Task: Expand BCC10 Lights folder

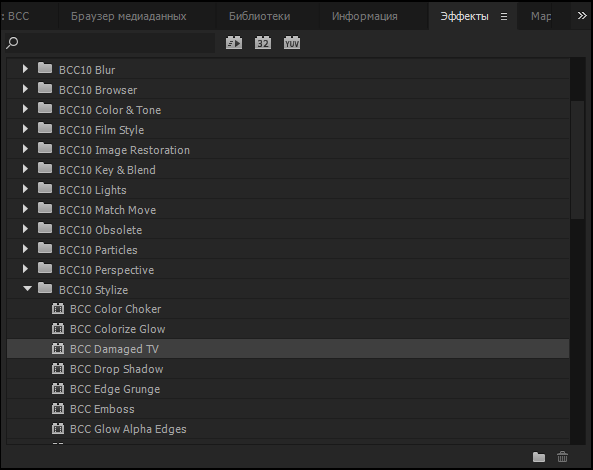Action: [x=25, y=189]
